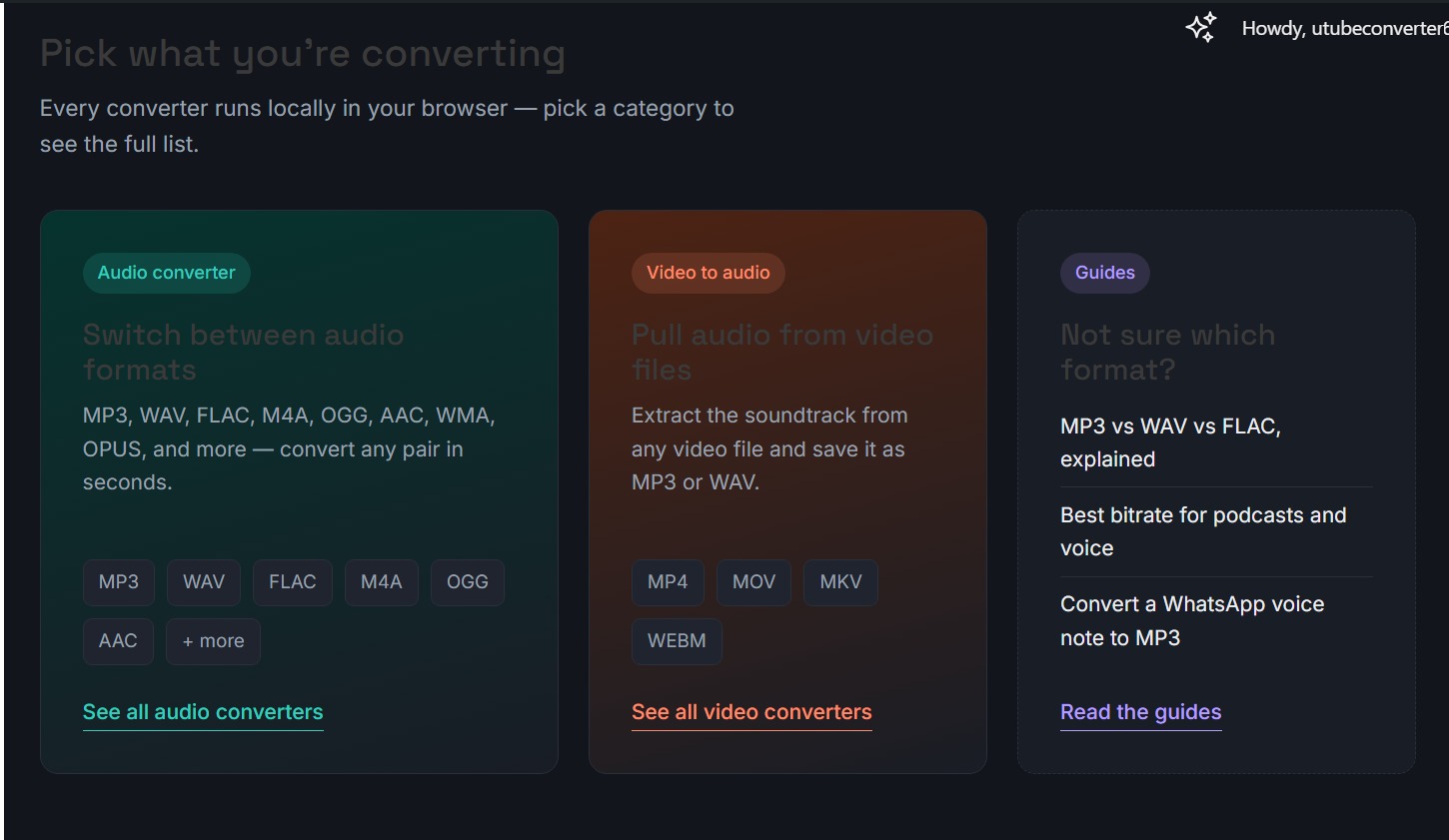Choose the AAC format chip
The height and width of the screenshot is (840, 1449).
point(118,641)
